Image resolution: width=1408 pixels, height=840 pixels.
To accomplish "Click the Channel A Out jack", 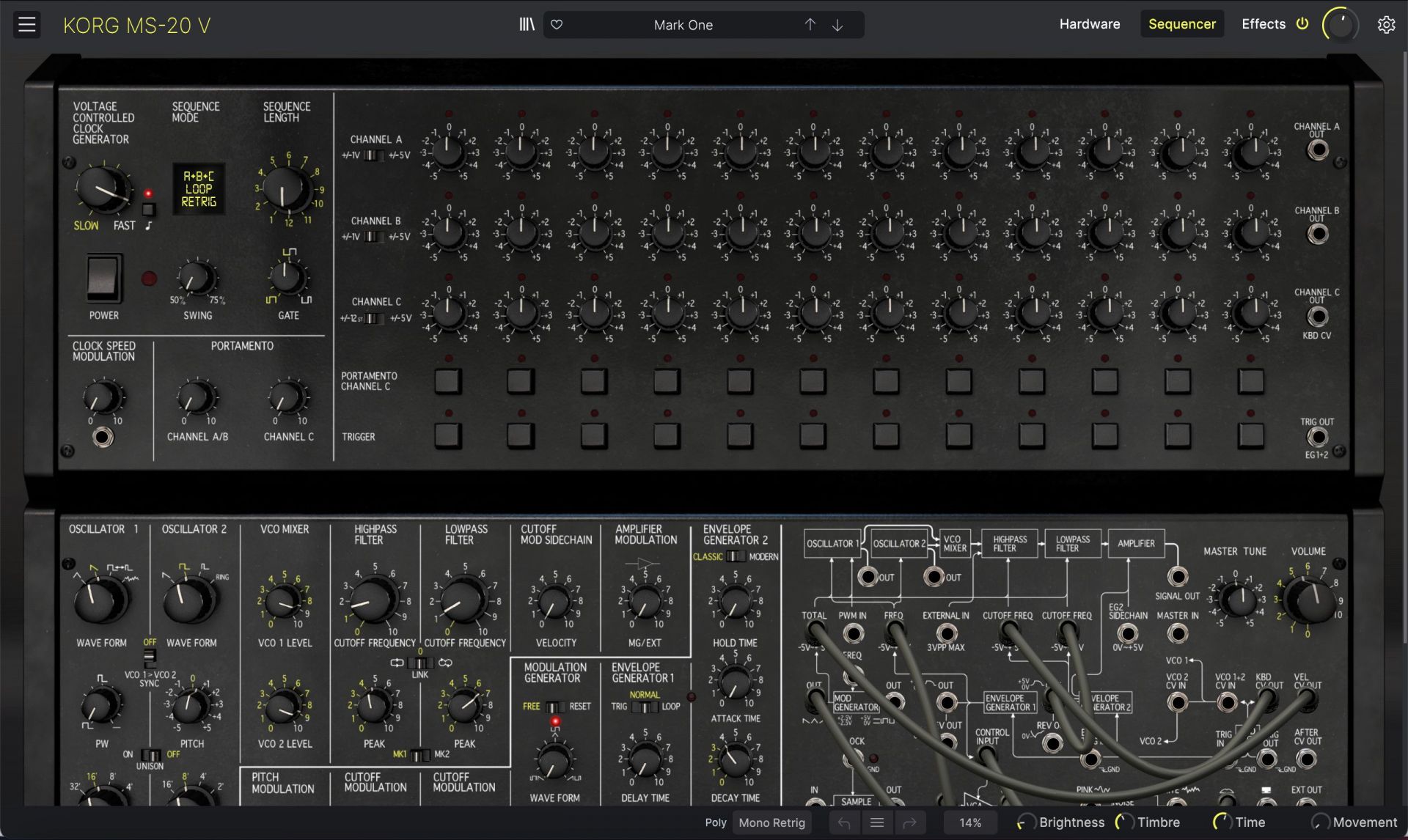I will click(x=1318, y=150).
